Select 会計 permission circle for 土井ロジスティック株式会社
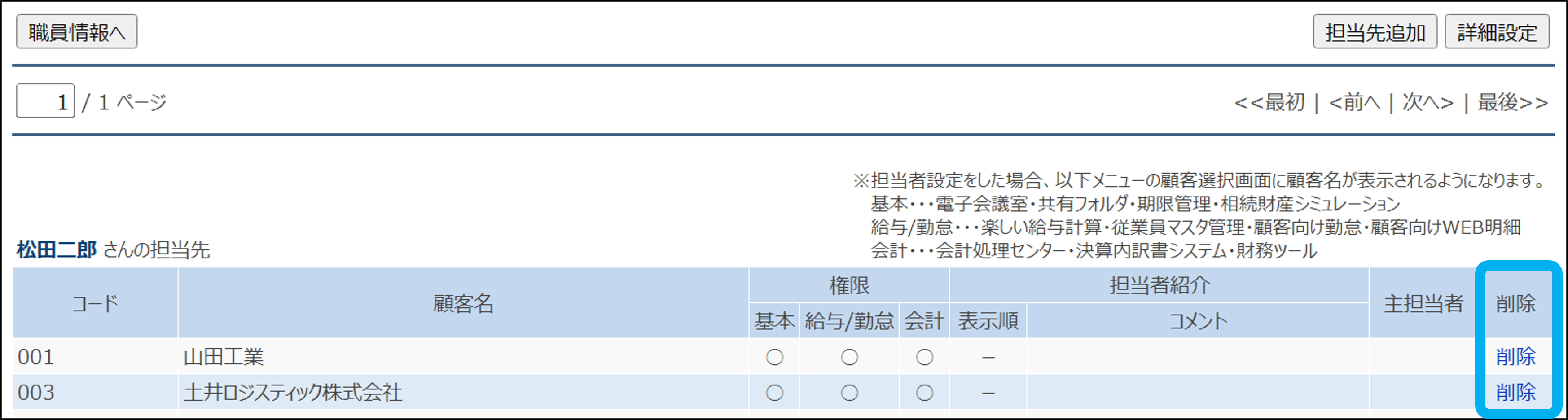Screen dimensions: 1568x420 coord(924,393)
